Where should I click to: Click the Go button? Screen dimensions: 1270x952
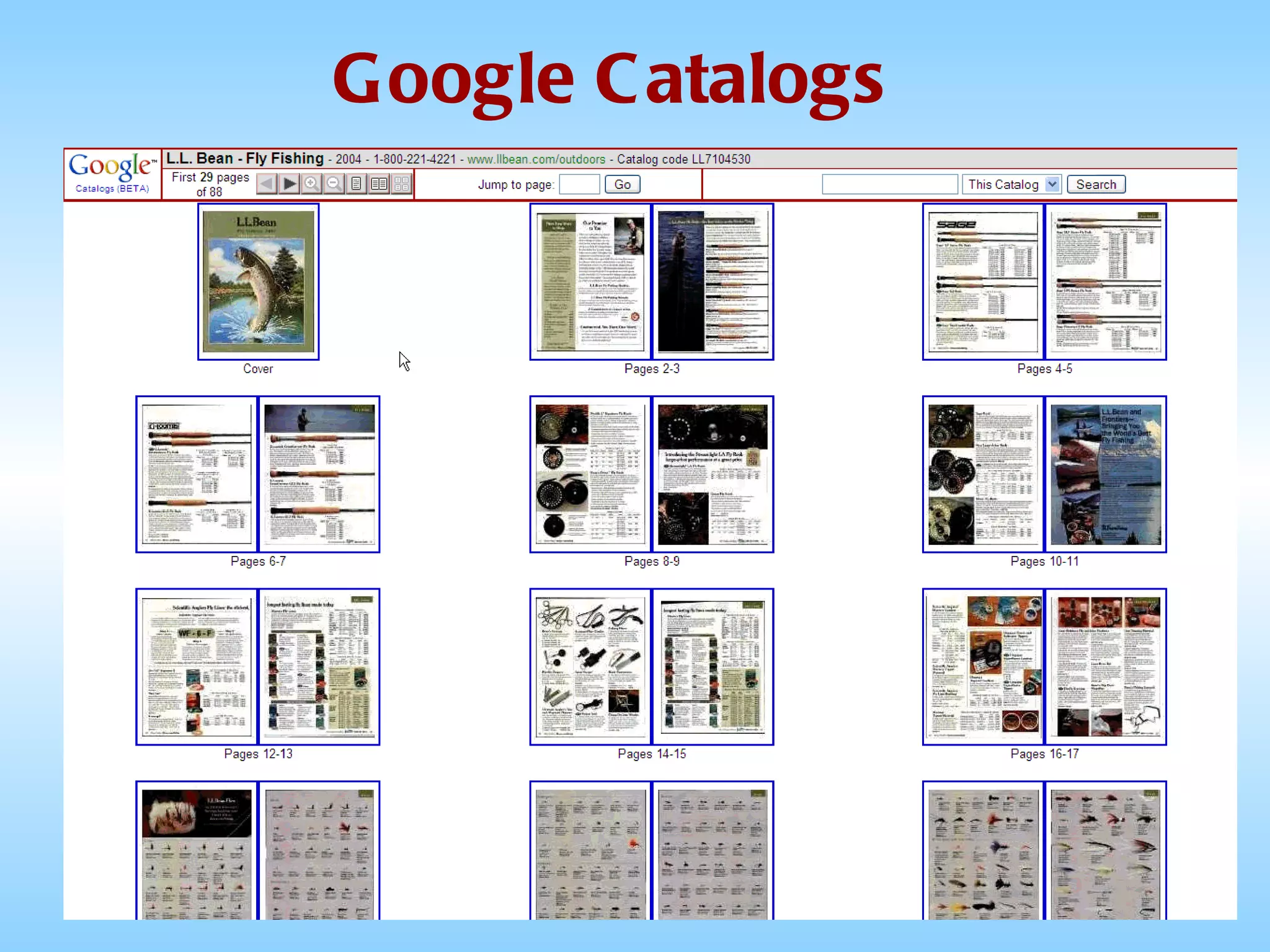tap(623, 185)
